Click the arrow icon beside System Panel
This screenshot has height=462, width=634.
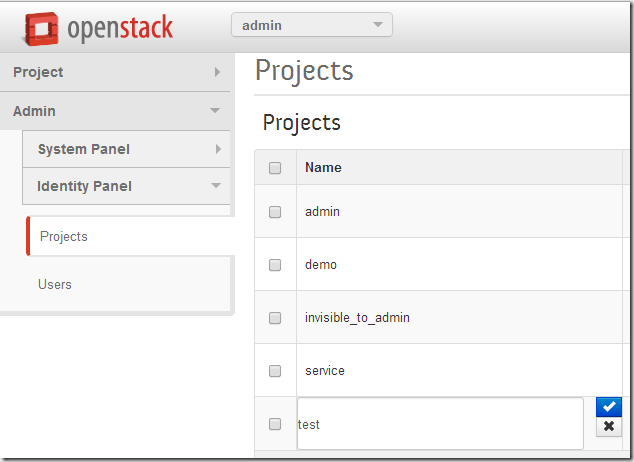(218, 149)
